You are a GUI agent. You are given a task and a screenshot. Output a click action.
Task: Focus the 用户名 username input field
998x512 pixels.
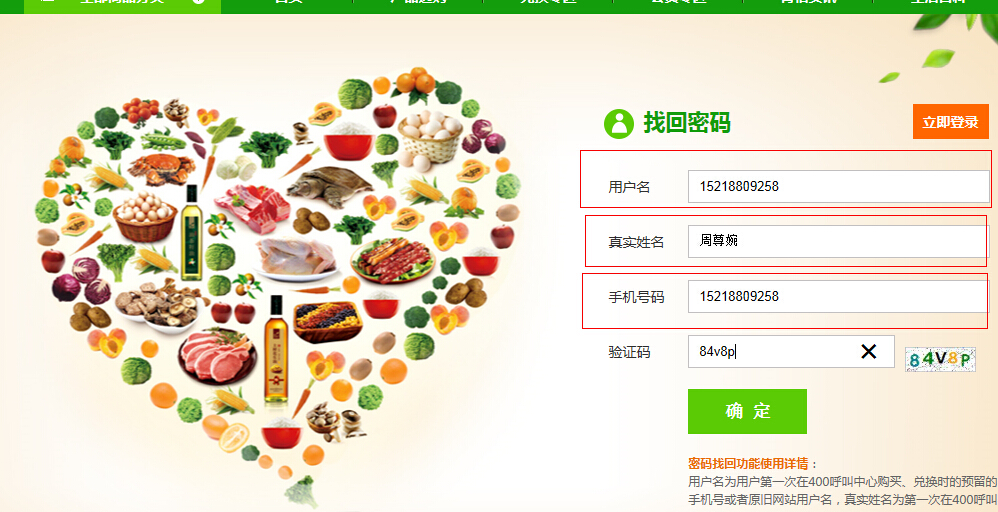(x=838, y=187)
